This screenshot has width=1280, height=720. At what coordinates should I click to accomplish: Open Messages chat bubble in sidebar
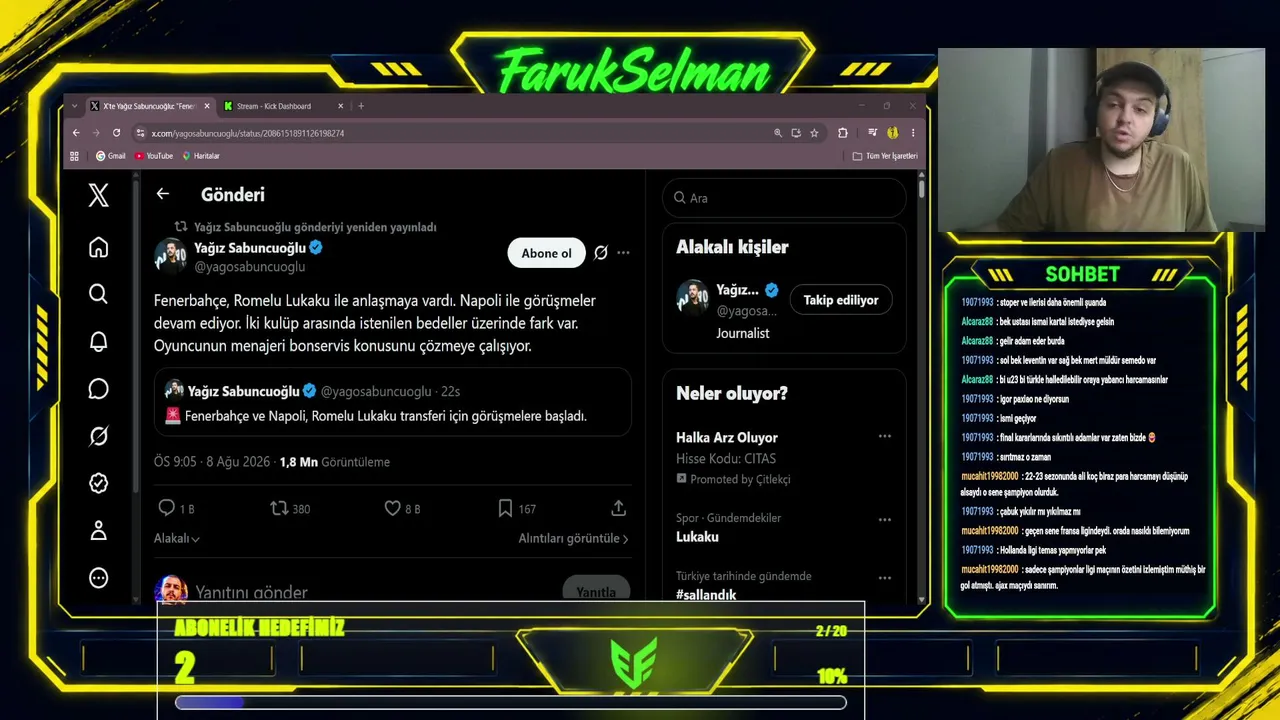(x=98, y=389)
